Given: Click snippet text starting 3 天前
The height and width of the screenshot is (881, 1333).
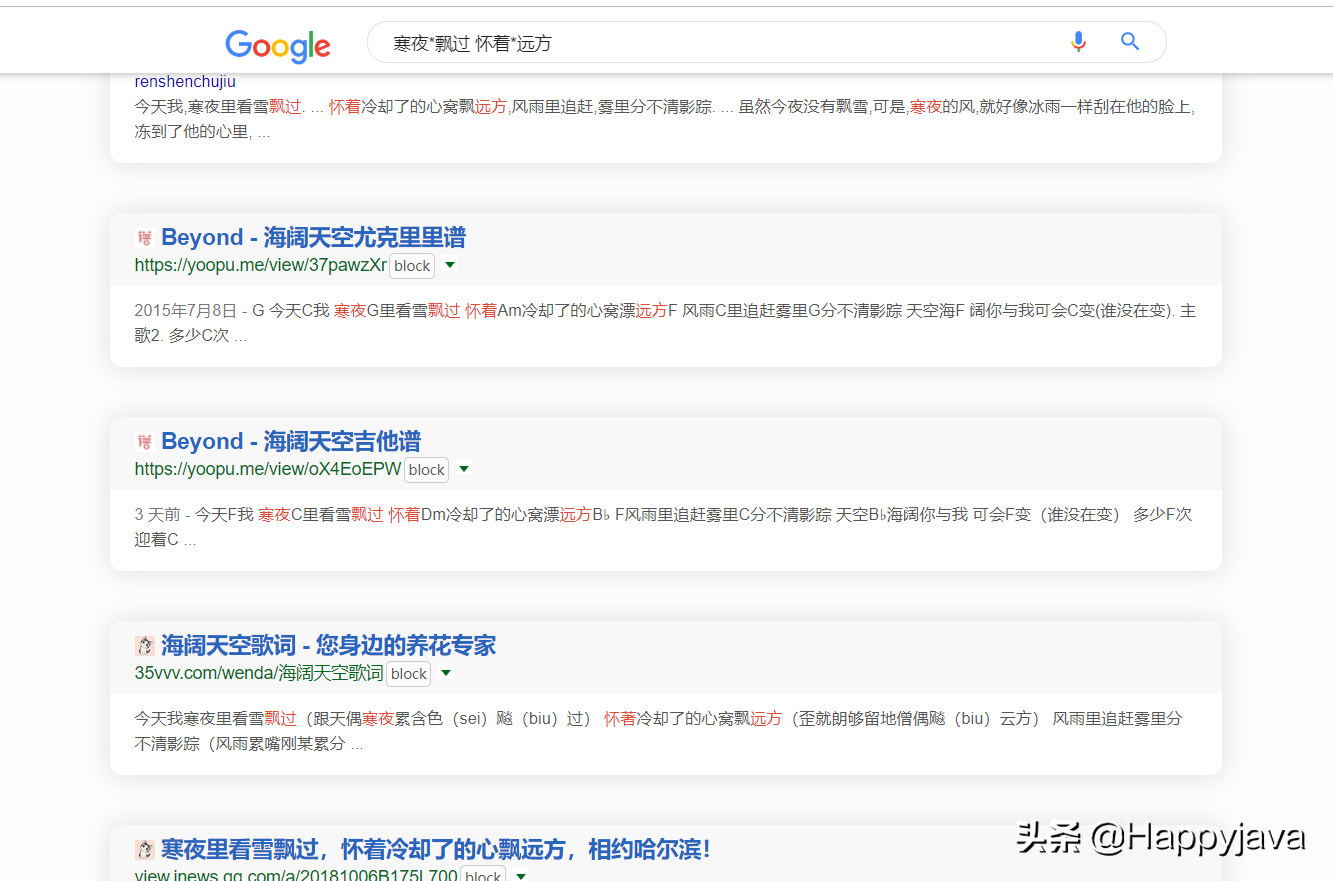Looking at the screenshot, I should pos(663,527).
